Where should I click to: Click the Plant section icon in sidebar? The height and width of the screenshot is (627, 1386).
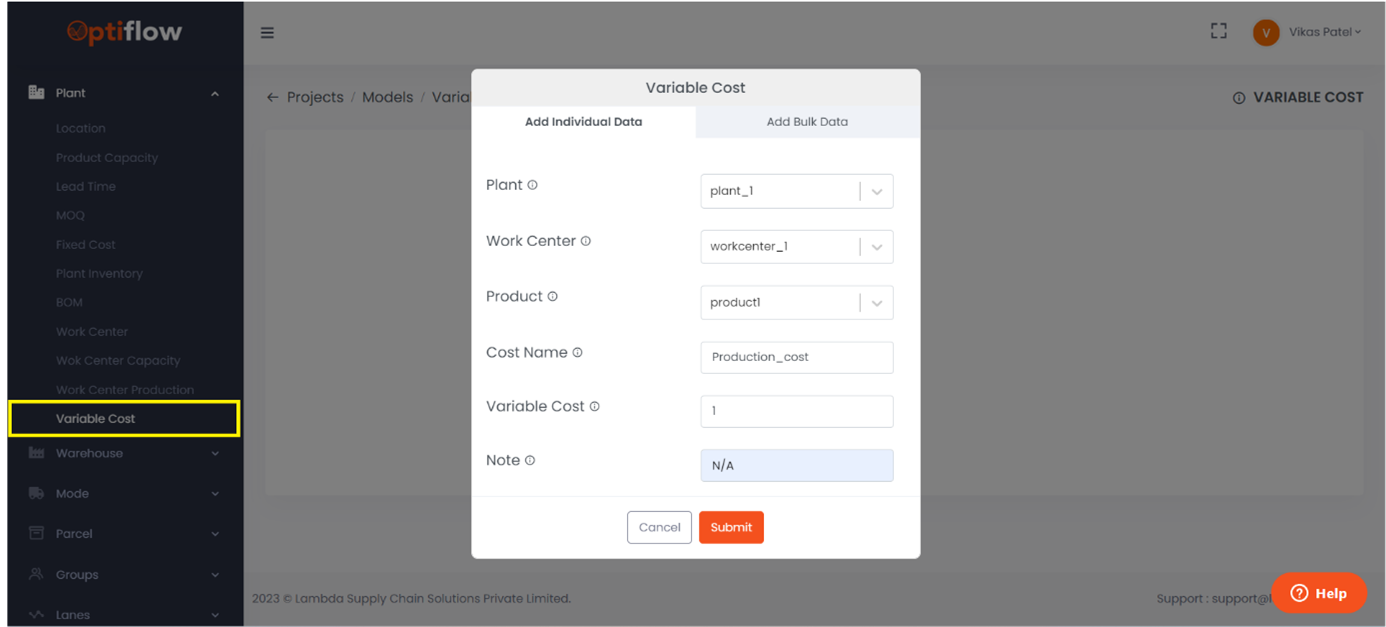35,92
